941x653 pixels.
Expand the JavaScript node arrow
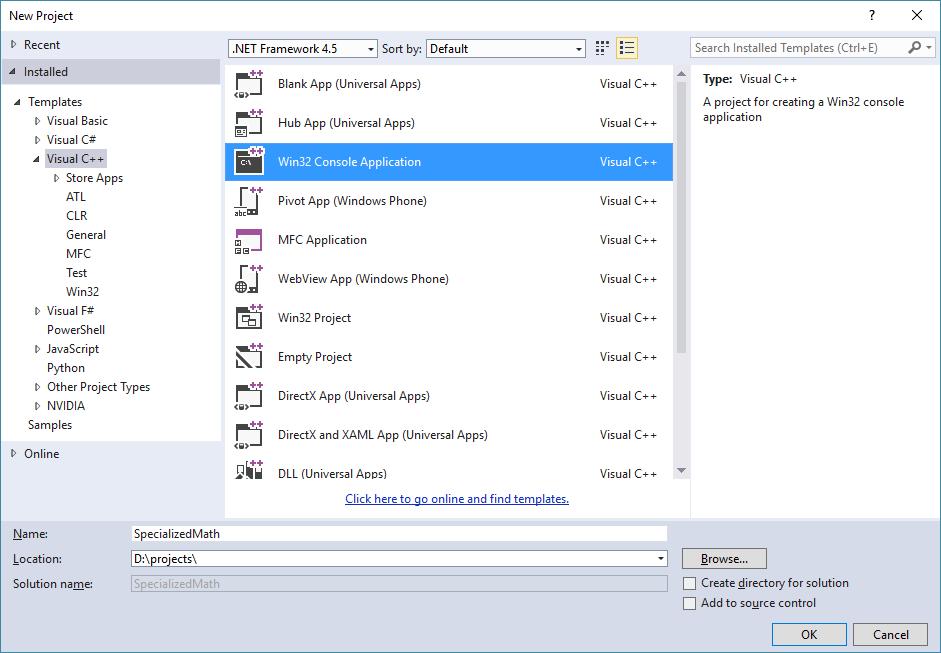[37, 349]
